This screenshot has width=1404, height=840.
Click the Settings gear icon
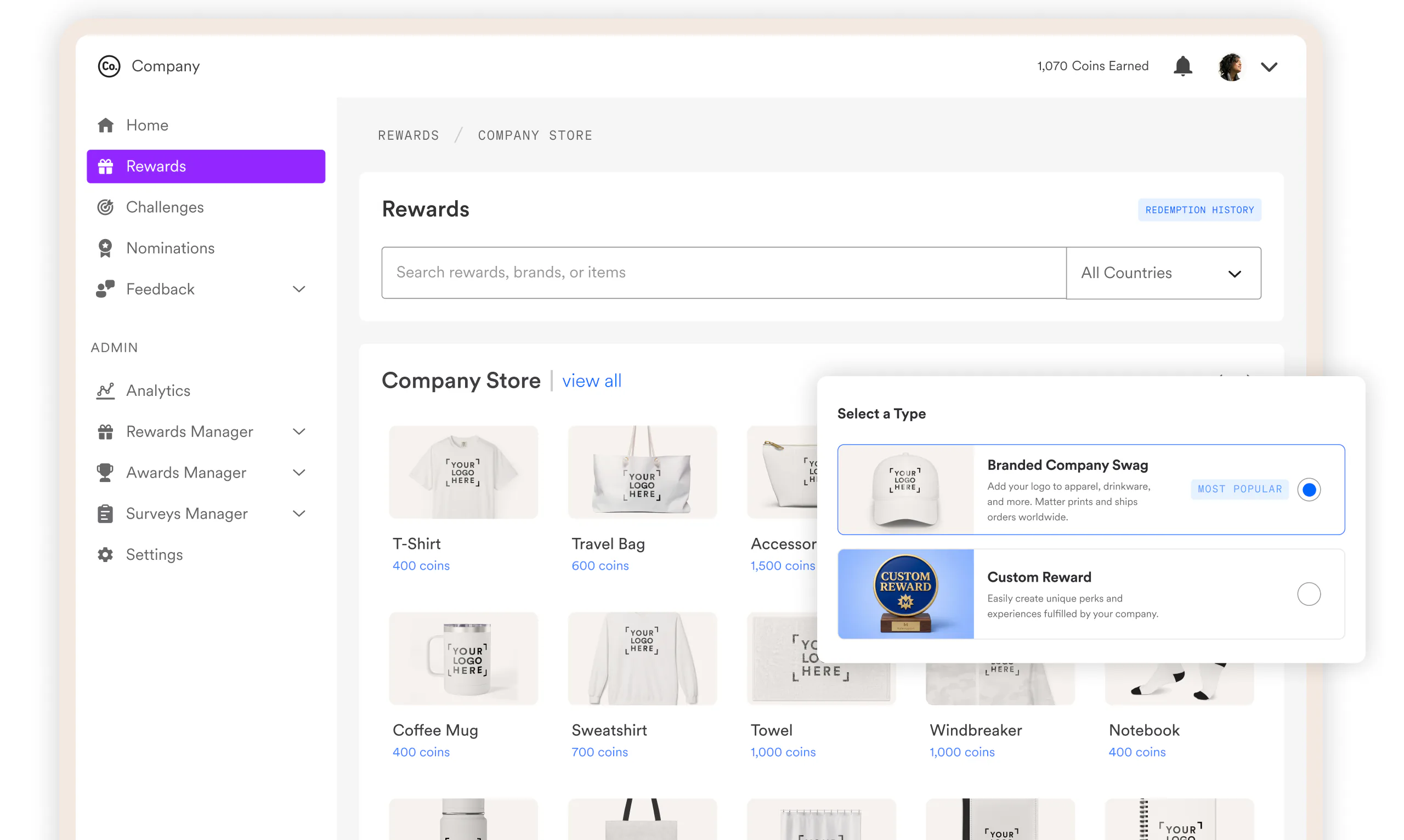pyautogui.click(x=105, y=554)
